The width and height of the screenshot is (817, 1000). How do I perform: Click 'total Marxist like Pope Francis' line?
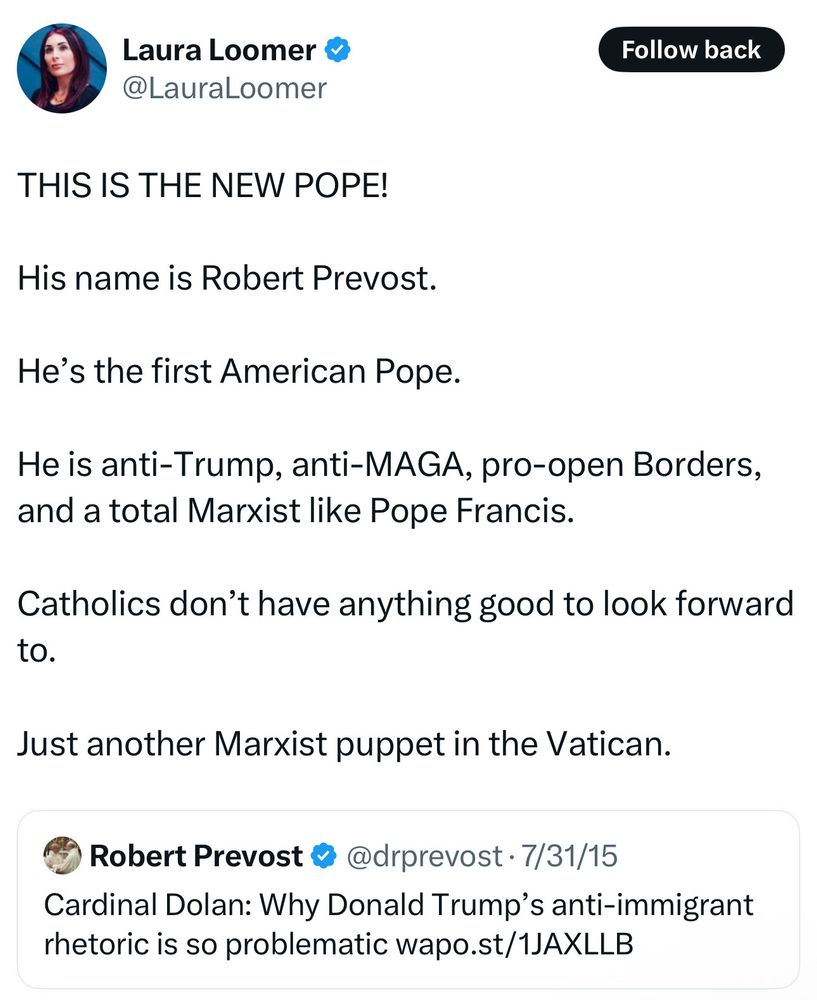(296, 511)
